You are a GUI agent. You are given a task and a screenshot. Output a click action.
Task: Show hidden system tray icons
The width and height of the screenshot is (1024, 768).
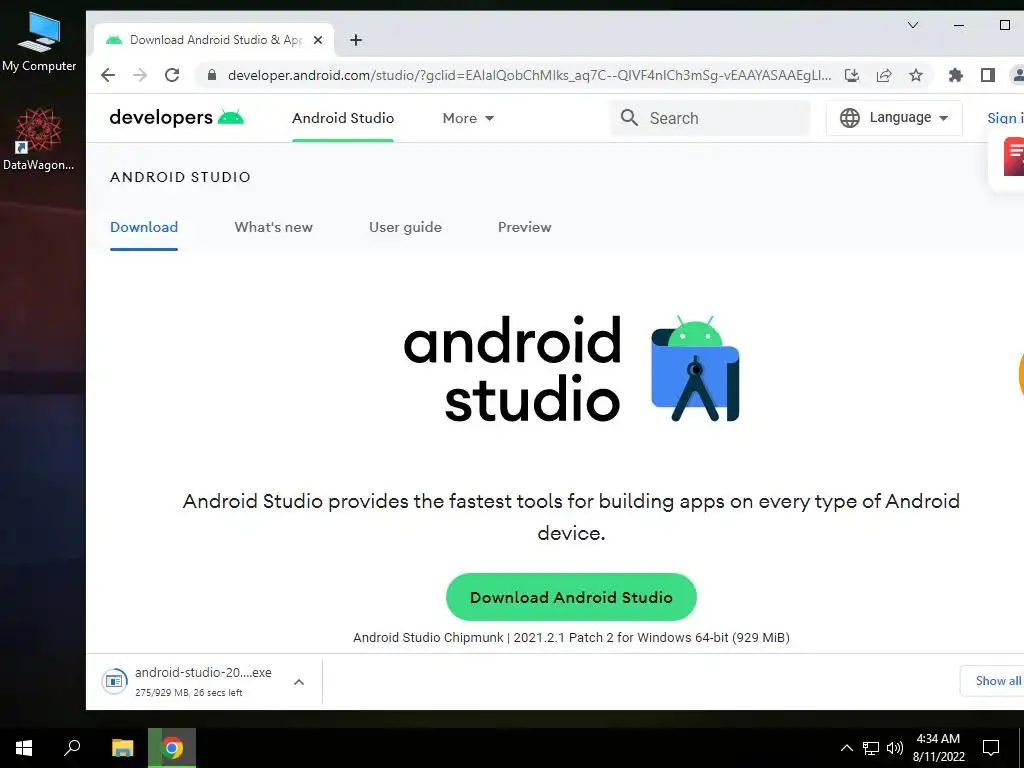click(x=846, y=748)
